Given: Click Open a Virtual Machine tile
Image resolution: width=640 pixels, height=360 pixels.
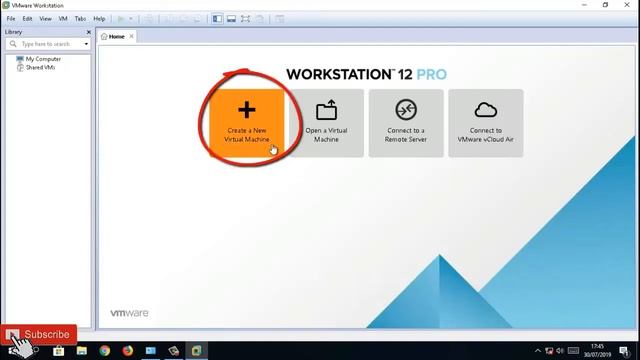Looking at the screenshot, I should coord(326,123).
